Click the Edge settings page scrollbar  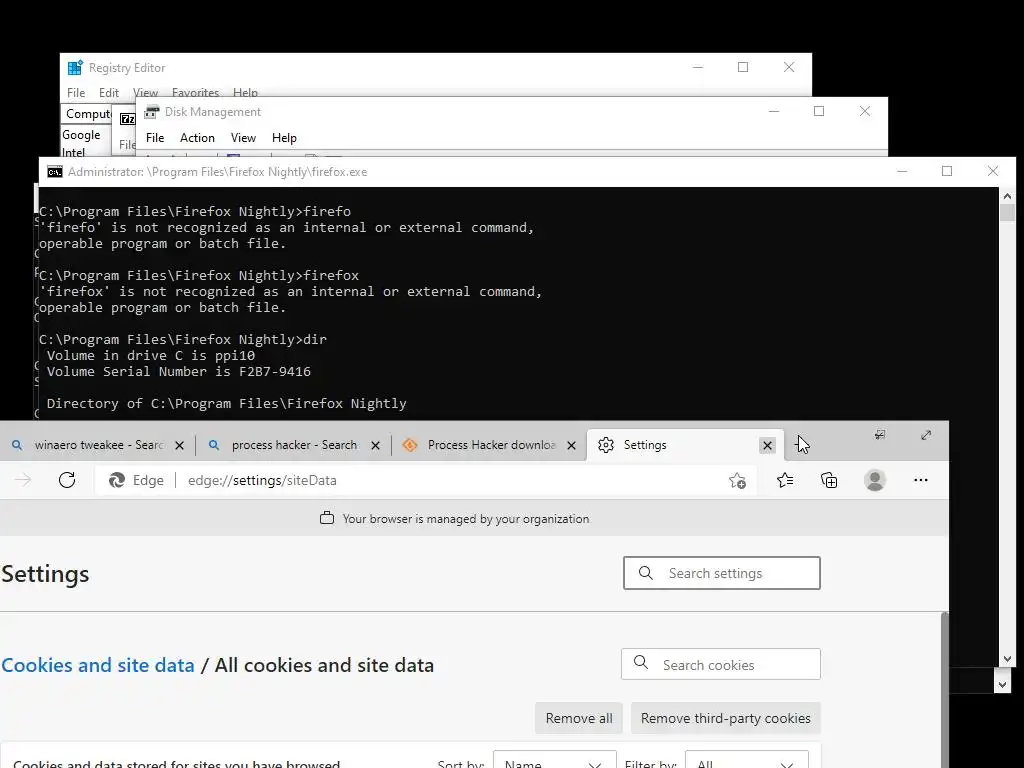[944, 690]
